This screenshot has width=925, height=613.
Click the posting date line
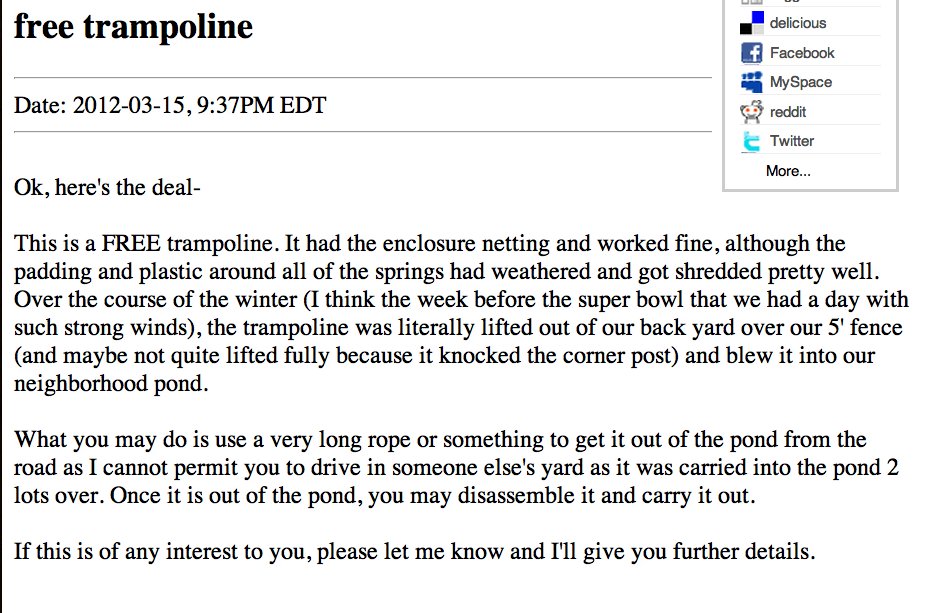pyautogui.click(x=170, y=106)
